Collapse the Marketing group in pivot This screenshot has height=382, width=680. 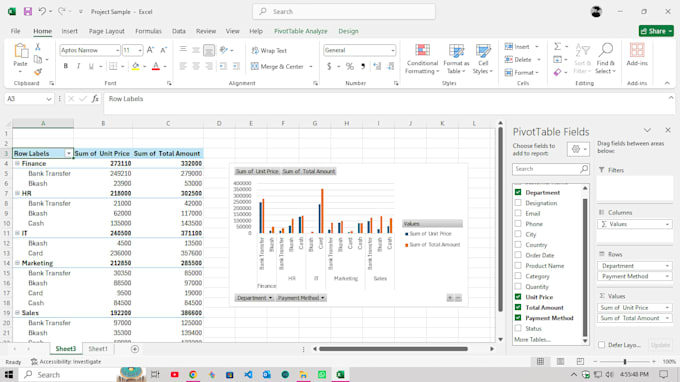click(17, 263)
